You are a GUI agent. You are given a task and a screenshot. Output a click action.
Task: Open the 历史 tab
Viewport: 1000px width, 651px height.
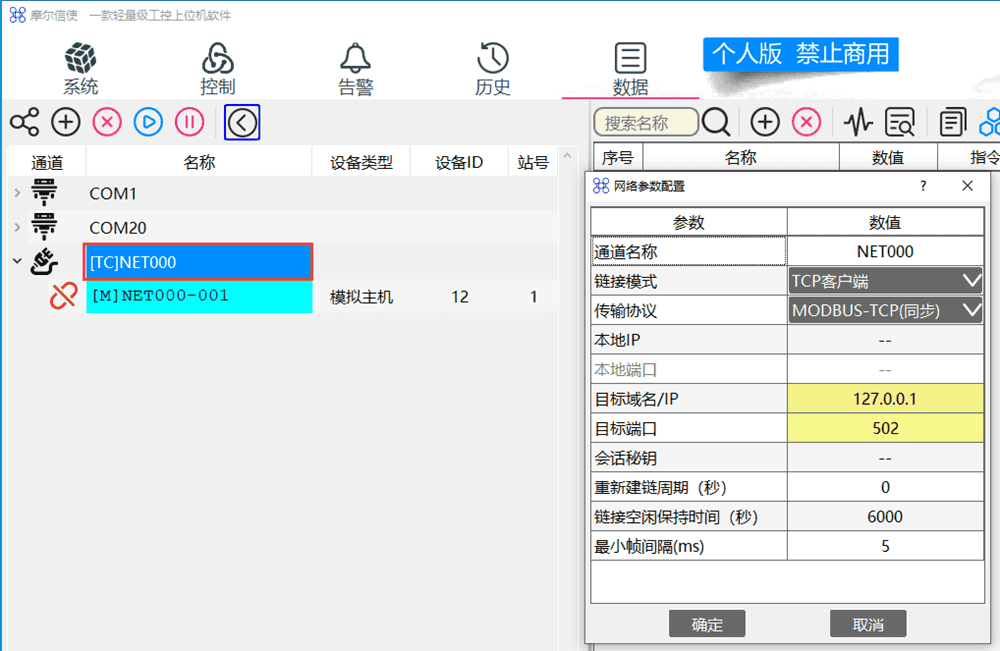click(493, 69)
